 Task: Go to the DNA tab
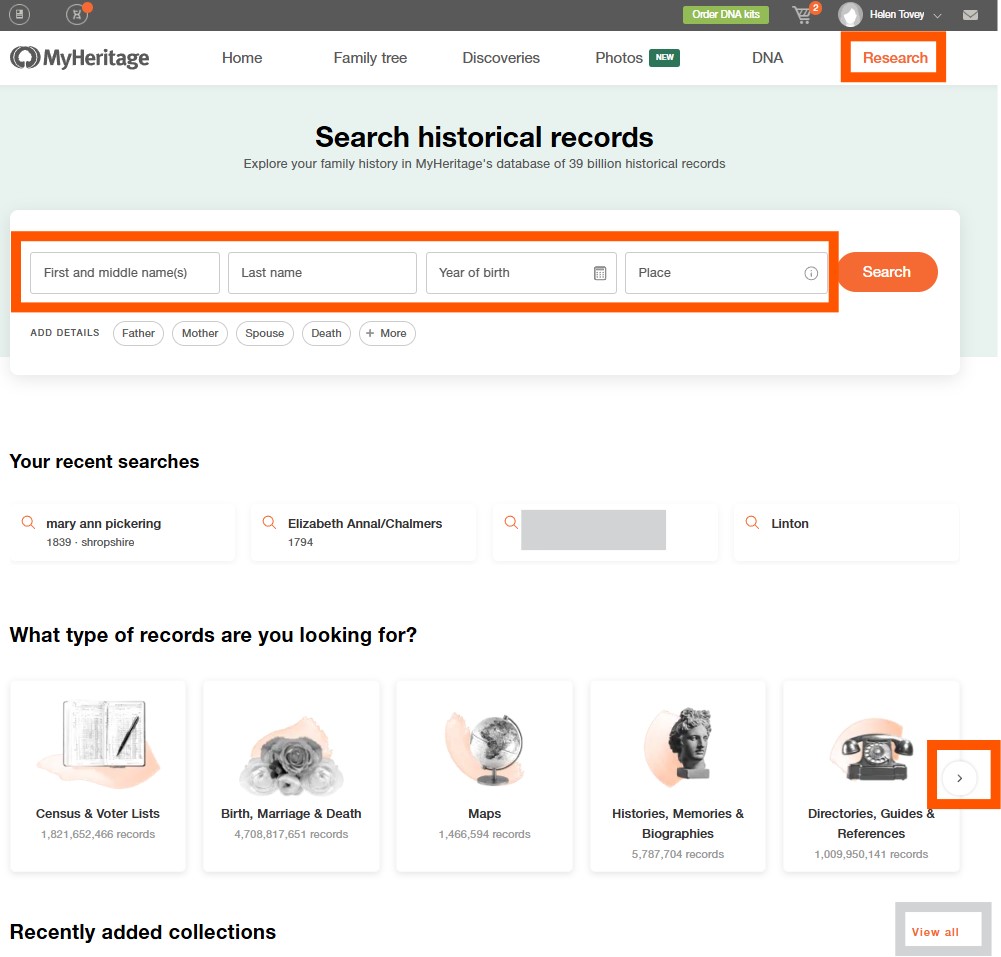coord(767,58)
